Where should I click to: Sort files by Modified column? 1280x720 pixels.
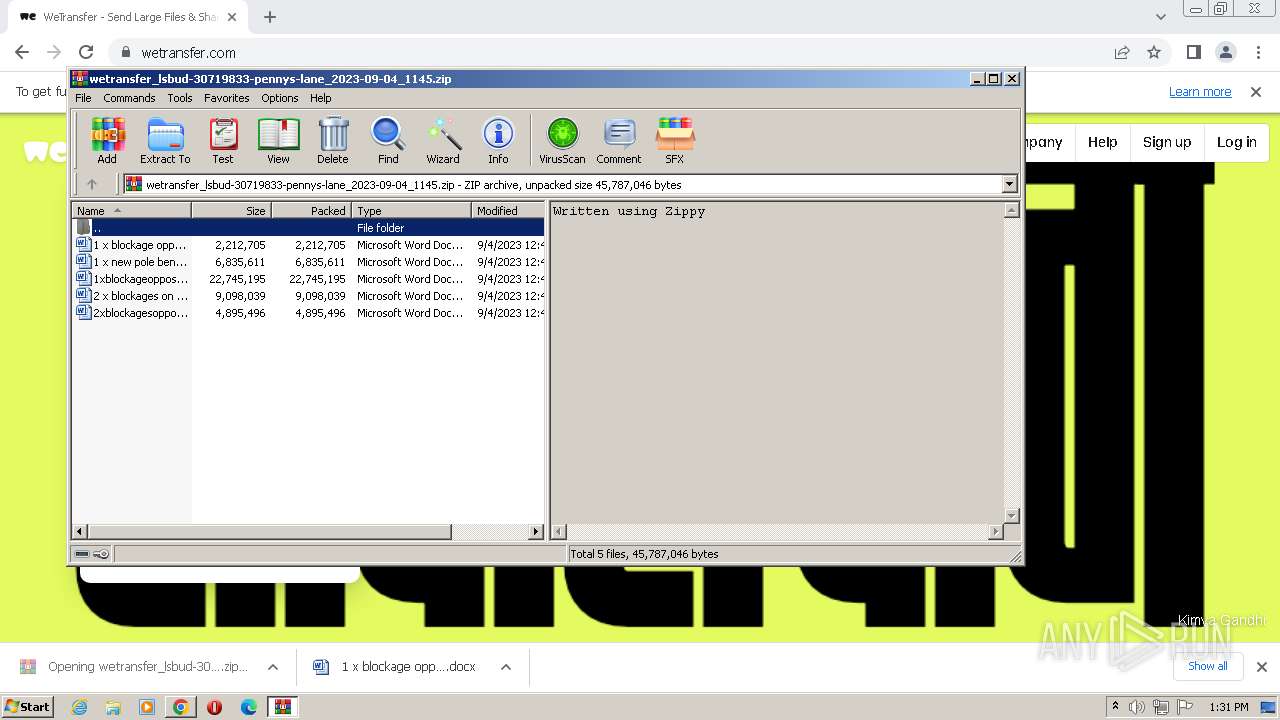click(x=508, y=211)
